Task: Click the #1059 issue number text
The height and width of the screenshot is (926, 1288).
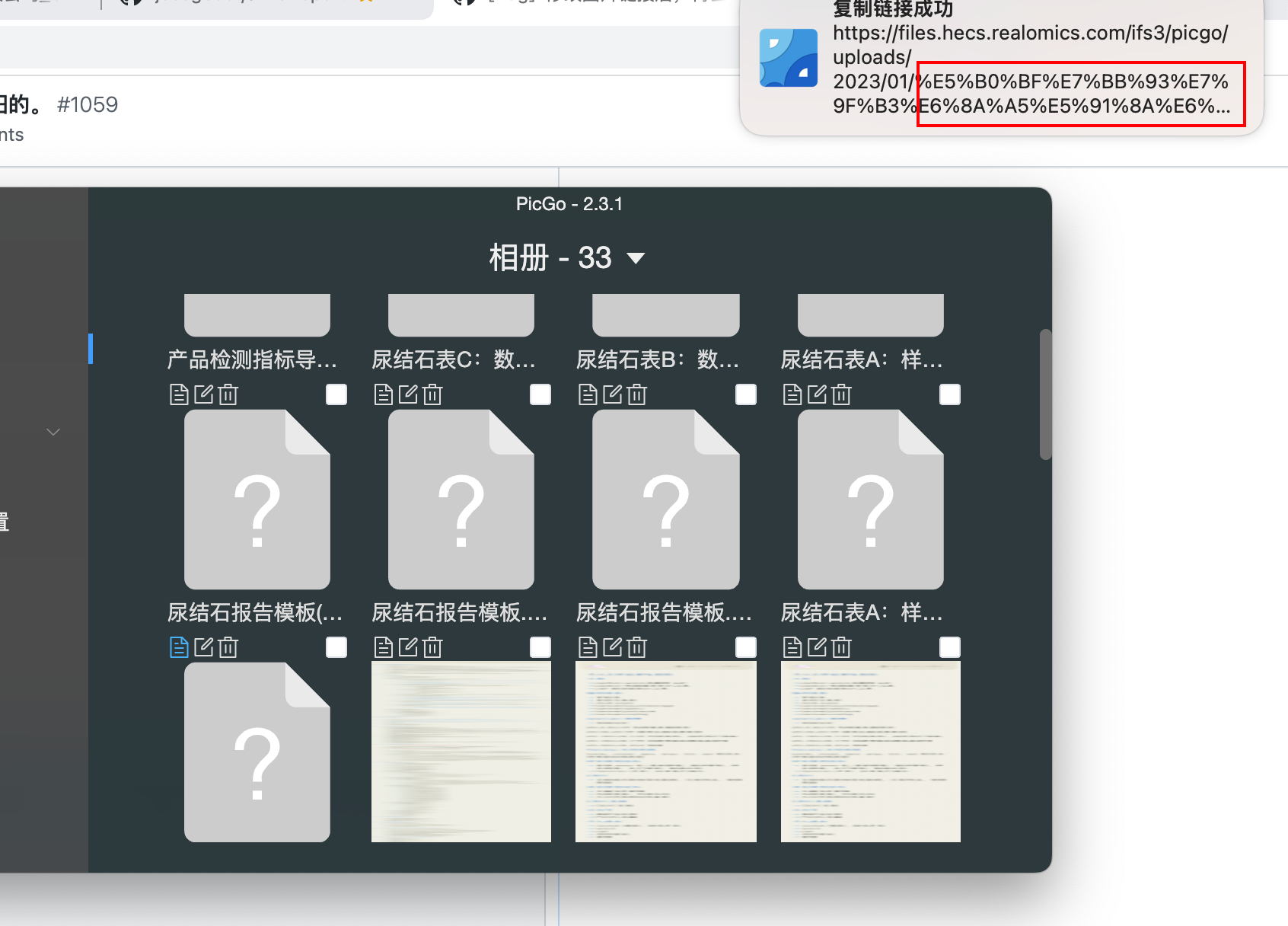Action: click(88, 104)
